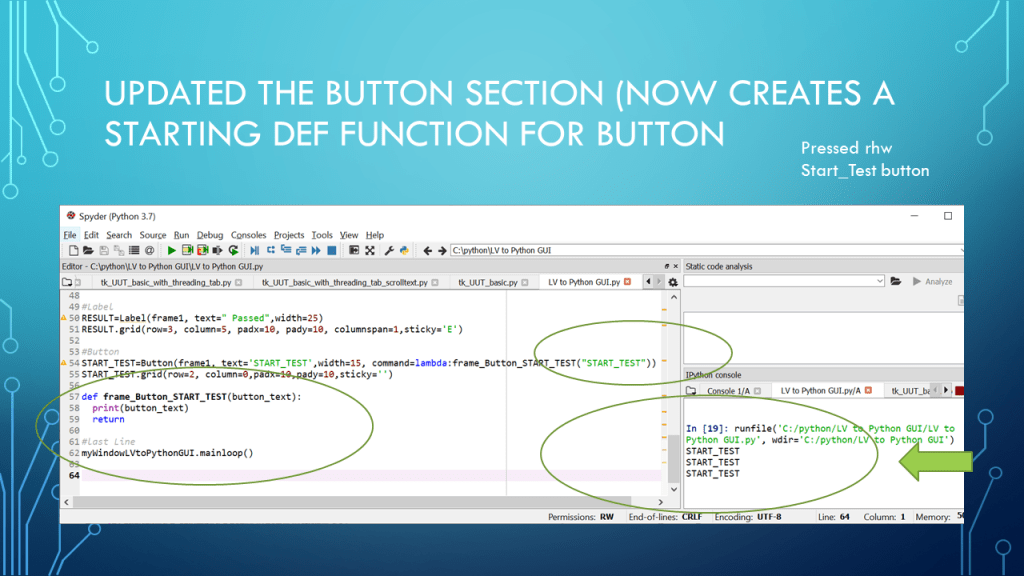
Task: Expand the Static code analysis file dropdown
Action: coord(879,282)
